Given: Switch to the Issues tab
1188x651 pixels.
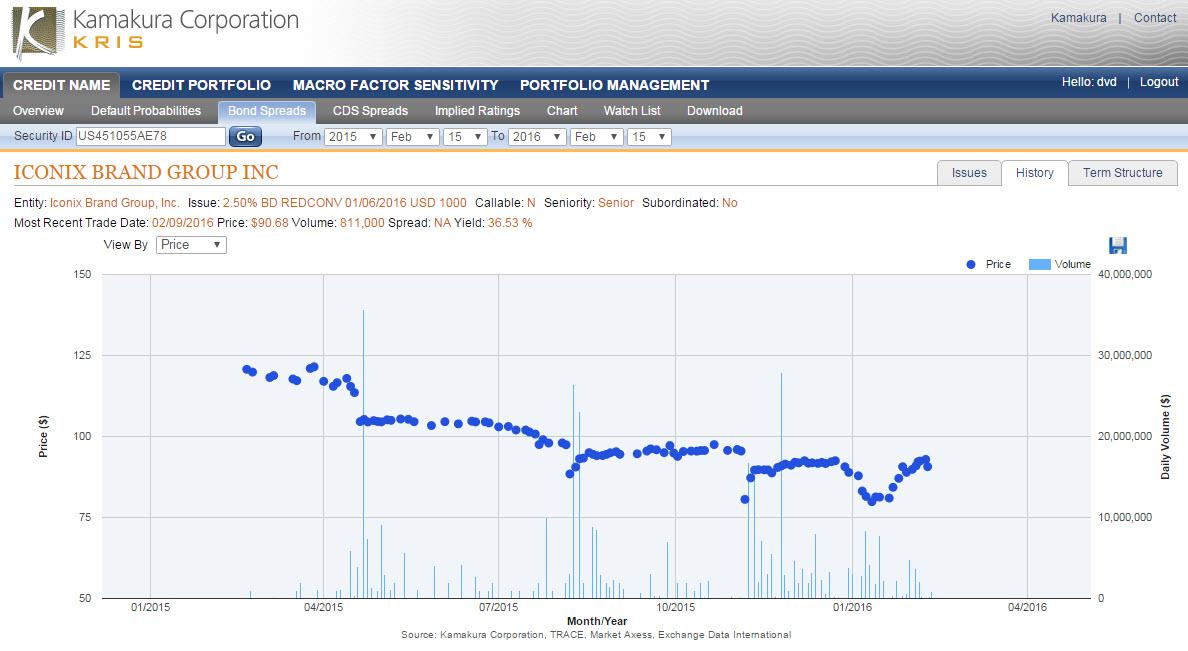Looking at the screenshot, I should click(x=969, y=173).
